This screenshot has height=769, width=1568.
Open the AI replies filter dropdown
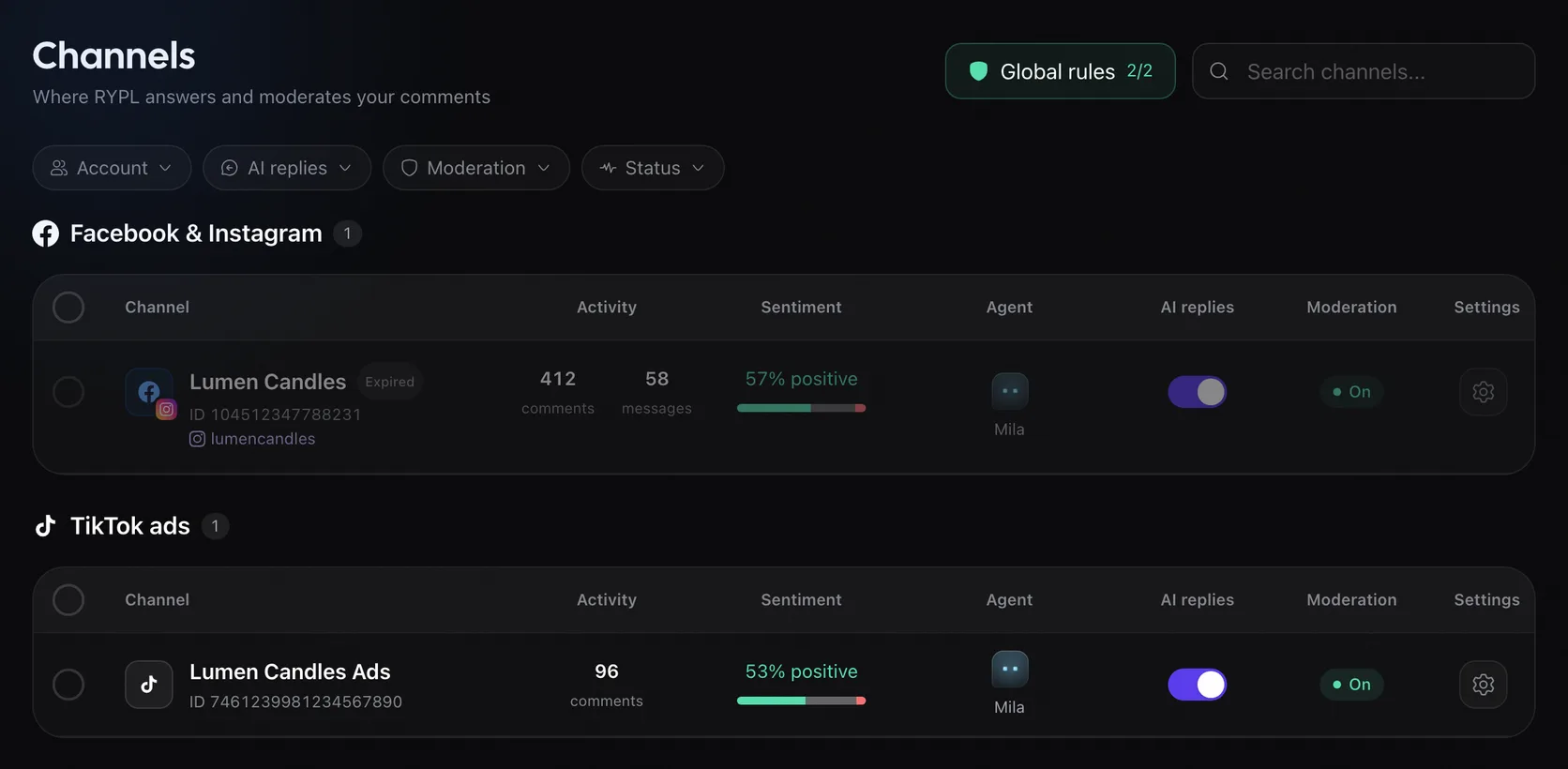pos(287,168)
